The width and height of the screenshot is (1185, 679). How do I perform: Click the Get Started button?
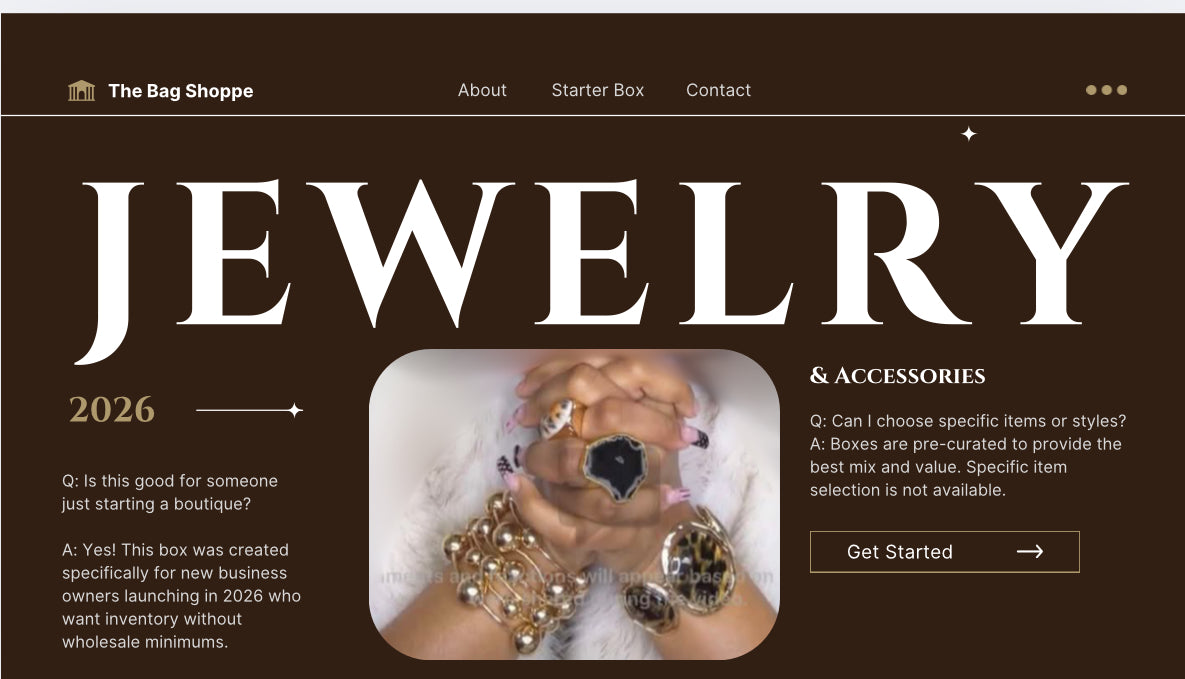pyautogui.click(x=945, y=552)
